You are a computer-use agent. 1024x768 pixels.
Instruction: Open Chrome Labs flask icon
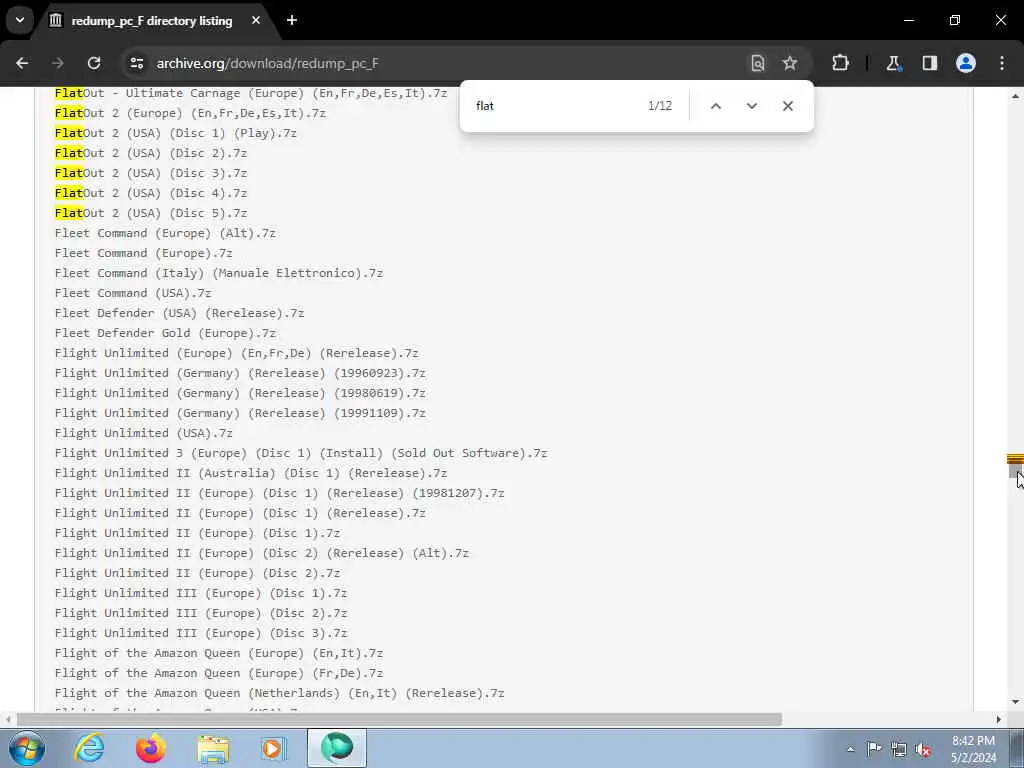[x=893, y=63]
